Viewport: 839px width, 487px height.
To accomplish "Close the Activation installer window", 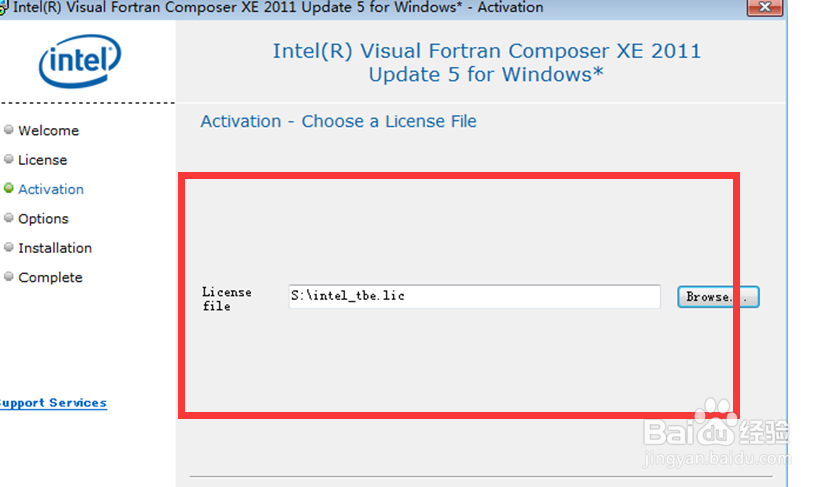I will pos(765,7).
